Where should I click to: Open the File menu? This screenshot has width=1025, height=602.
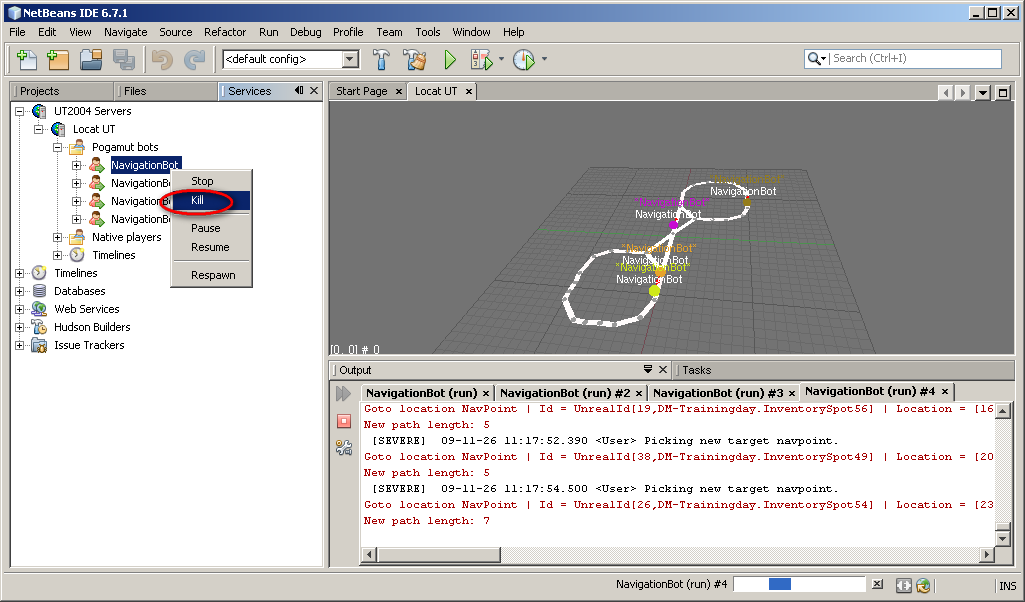(x=17, y=32)
